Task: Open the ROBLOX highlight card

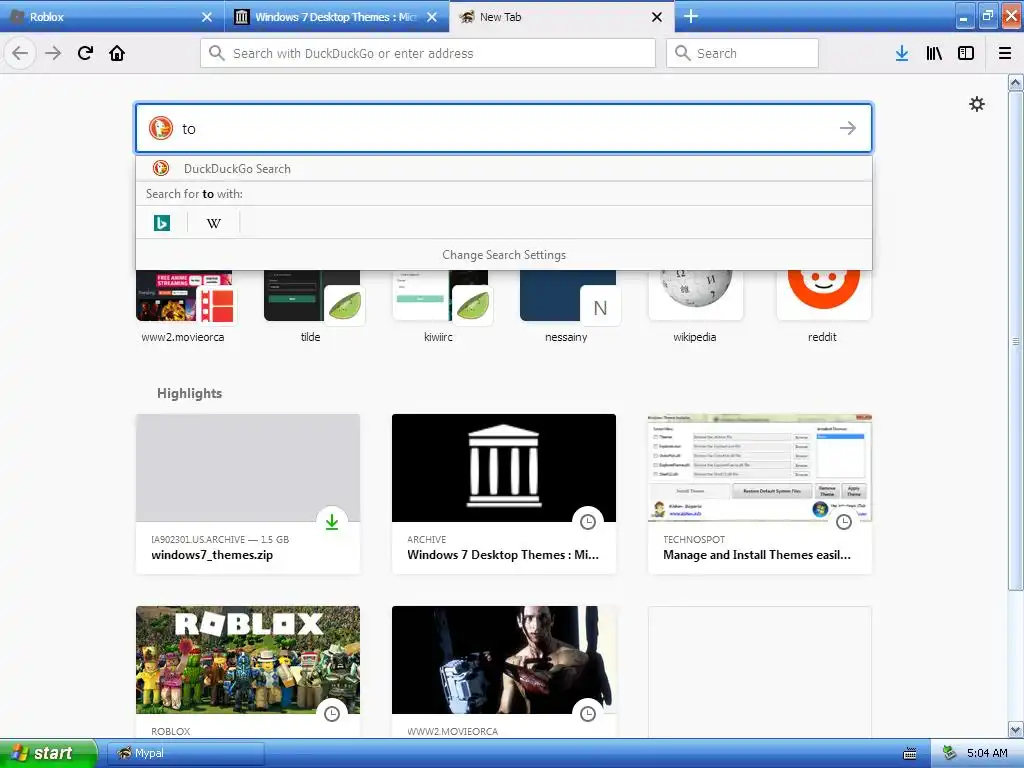Action: tap(248, 672)
